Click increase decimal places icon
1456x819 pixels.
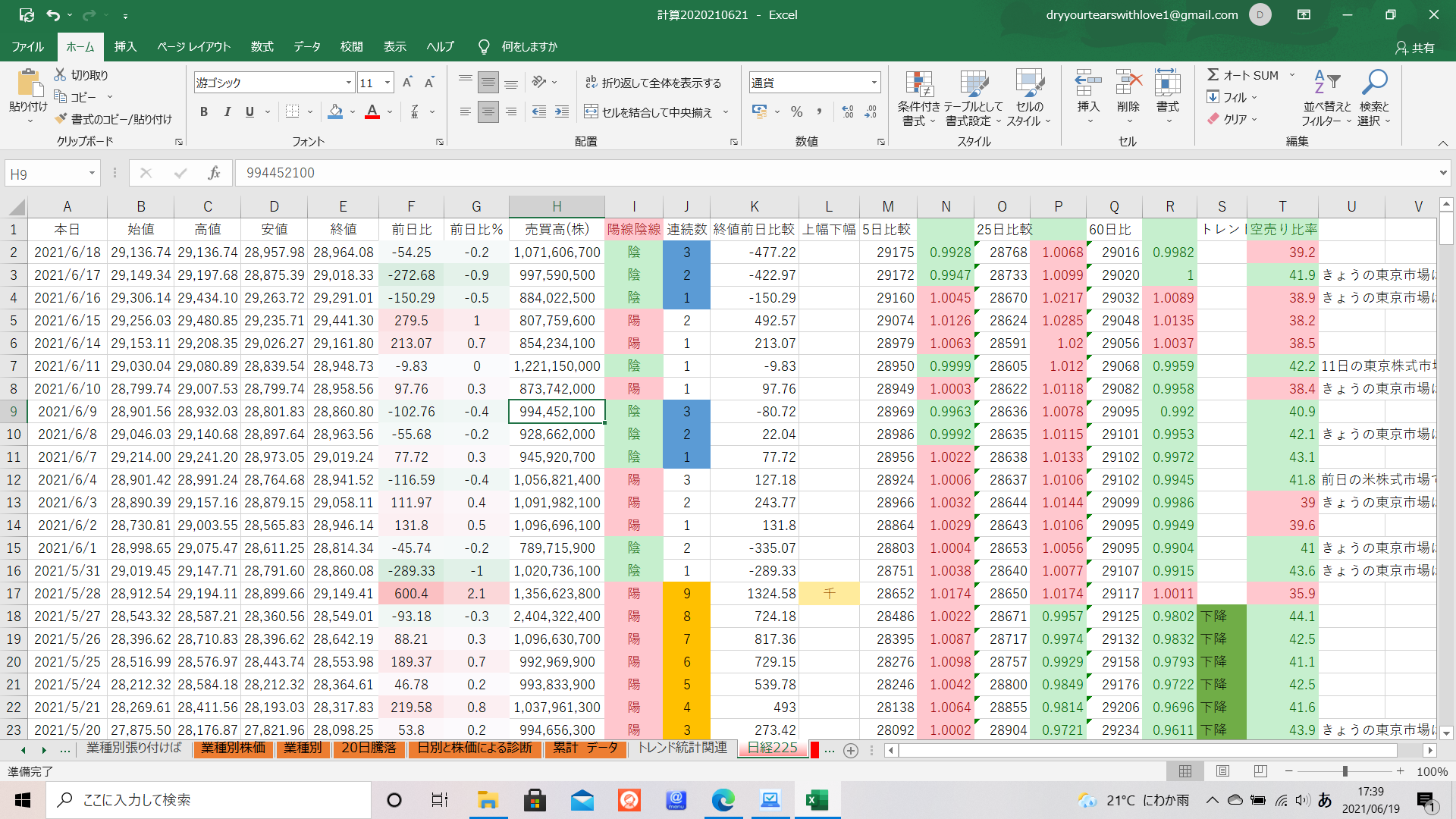tap(848, 112)
